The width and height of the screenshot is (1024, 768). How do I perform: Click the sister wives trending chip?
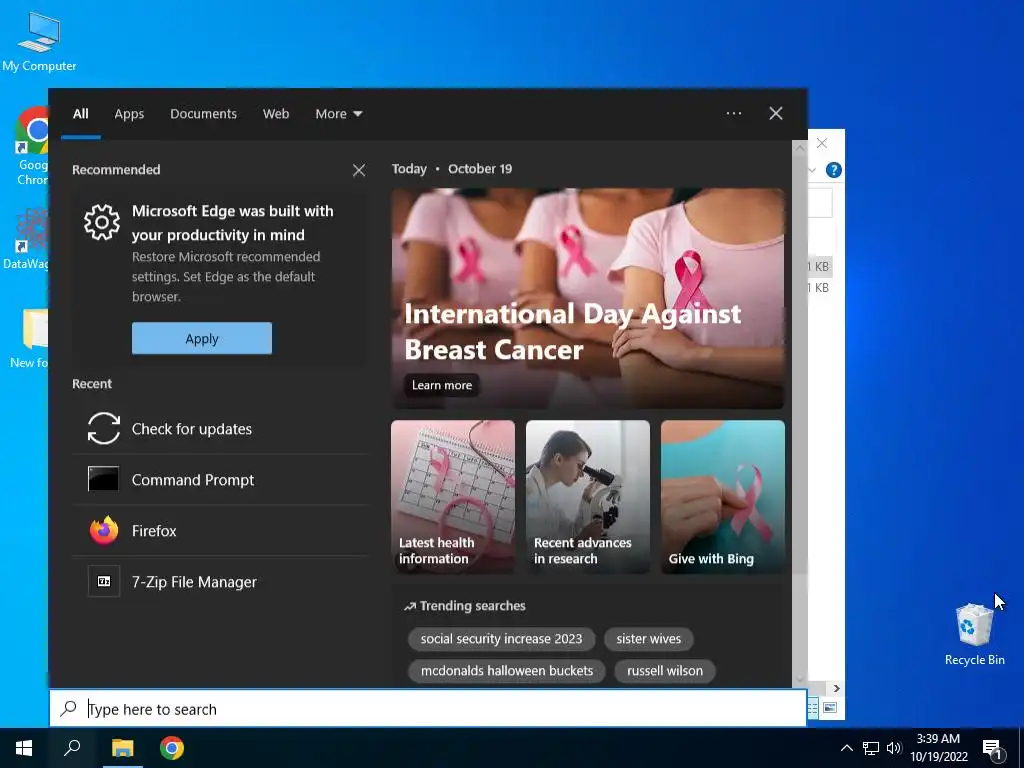[648, 639]
